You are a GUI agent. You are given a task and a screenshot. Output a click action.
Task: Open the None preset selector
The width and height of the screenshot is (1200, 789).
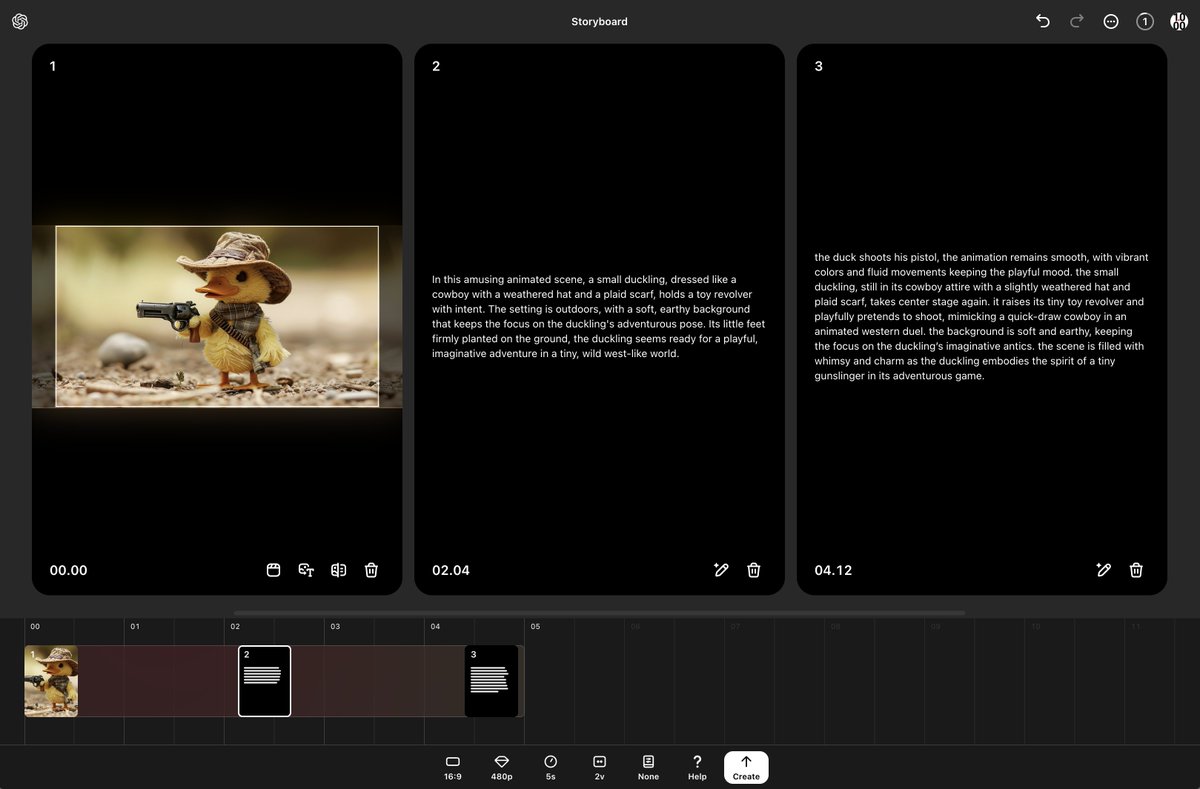[648, 767]
